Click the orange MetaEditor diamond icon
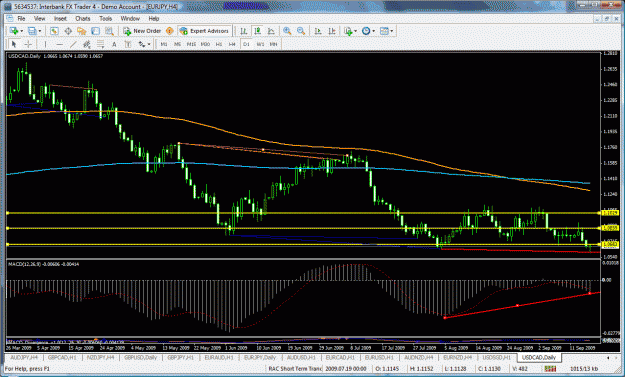The image size is (625, 377). click(170, 31)
